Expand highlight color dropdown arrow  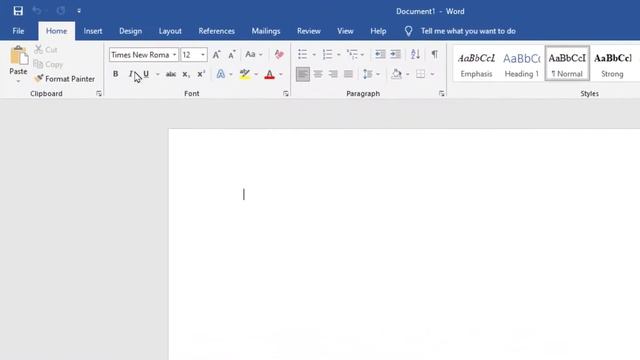pos(256,74)
